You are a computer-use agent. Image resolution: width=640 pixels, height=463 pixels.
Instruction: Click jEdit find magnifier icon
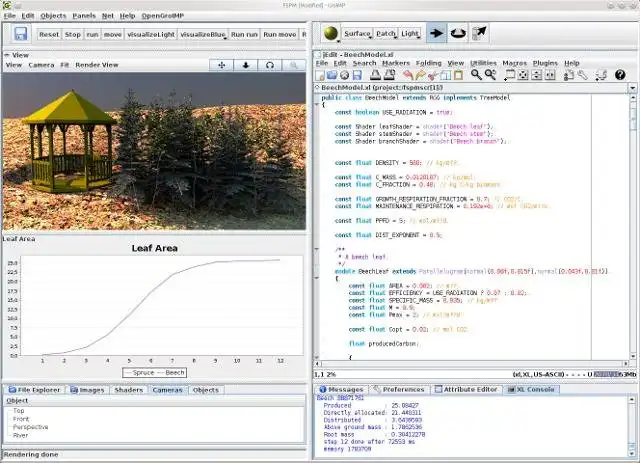click(x=476, y=75)
